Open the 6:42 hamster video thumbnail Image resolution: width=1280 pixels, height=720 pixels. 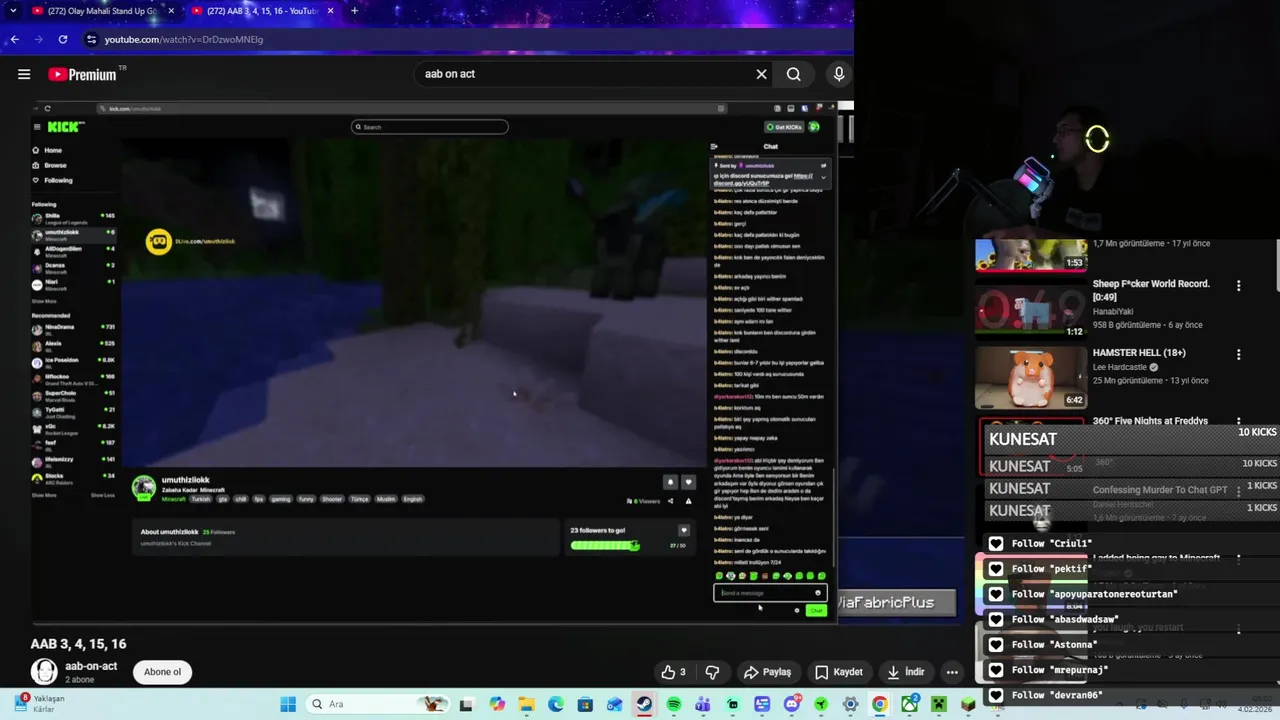1031,378
